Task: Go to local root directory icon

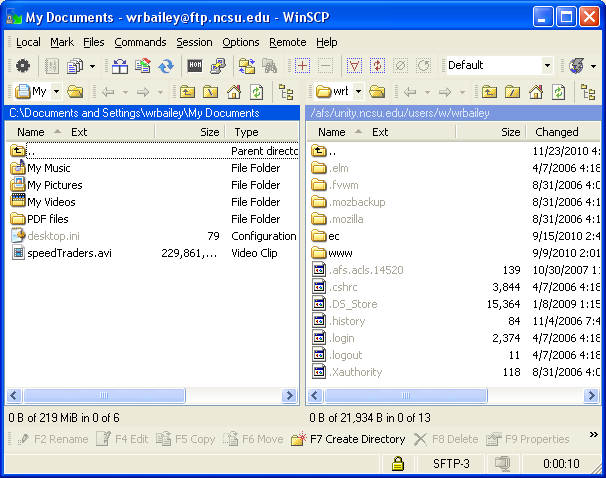Action: 210,92
